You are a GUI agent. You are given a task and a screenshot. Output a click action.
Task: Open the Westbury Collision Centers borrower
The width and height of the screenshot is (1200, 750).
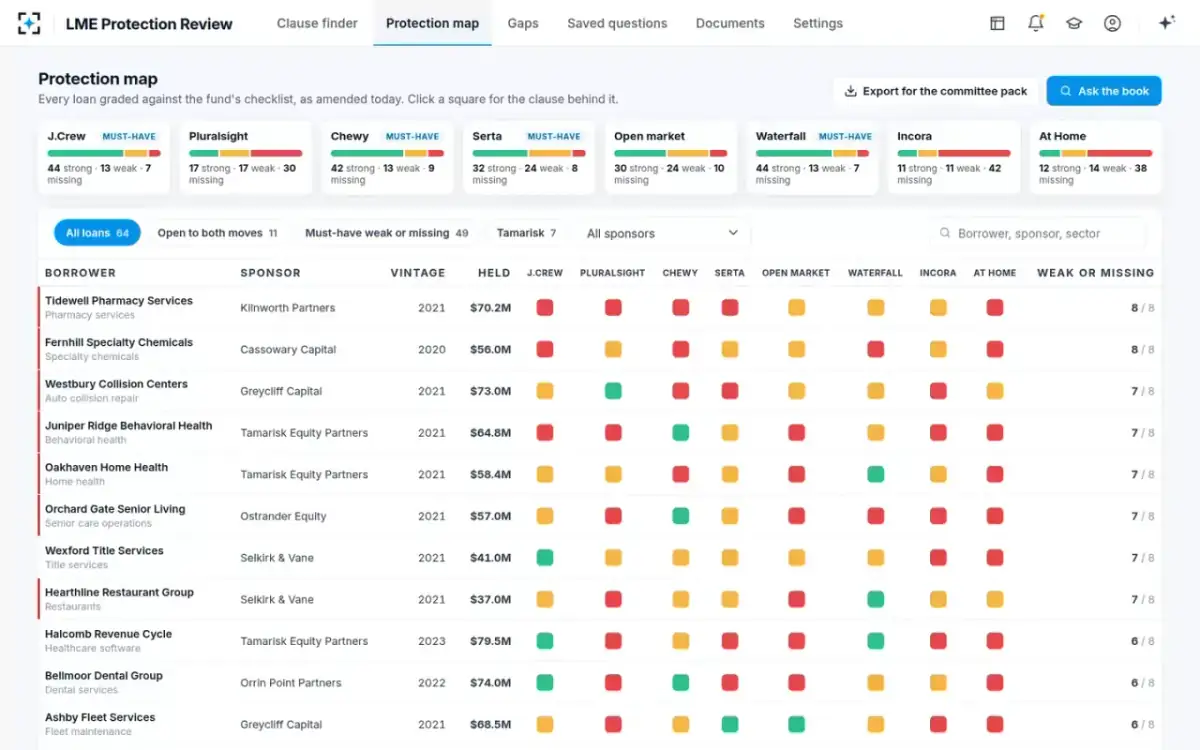click(x=116, y=384)
